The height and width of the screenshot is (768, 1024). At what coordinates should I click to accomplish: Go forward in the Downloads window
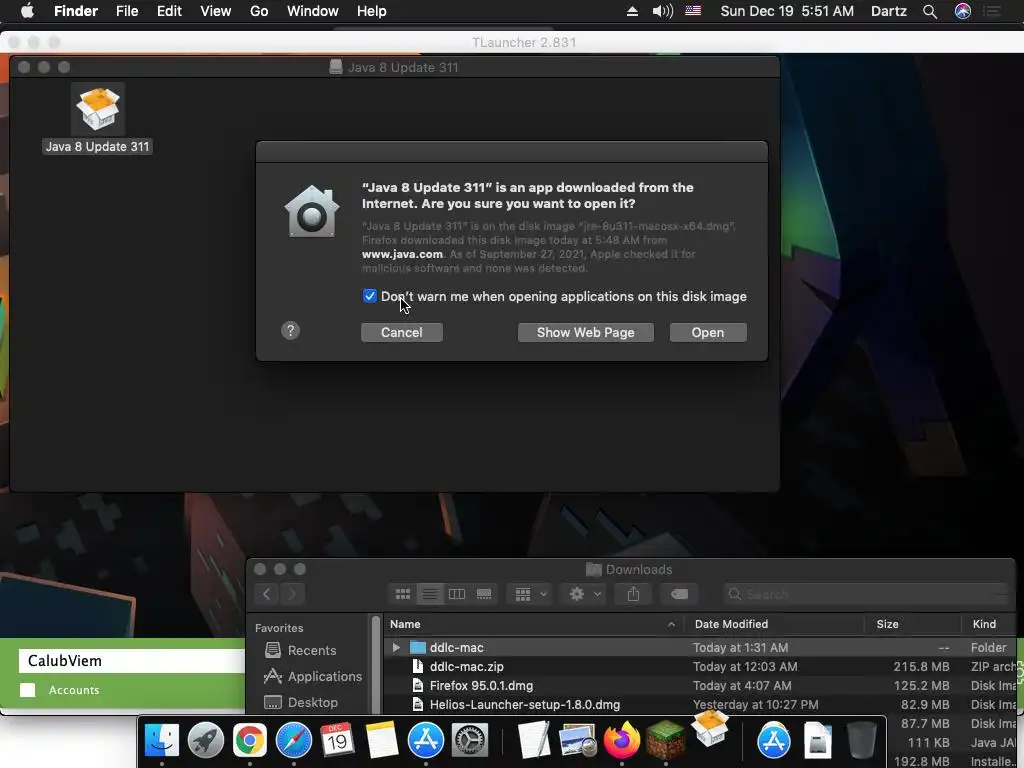[292, 594]
